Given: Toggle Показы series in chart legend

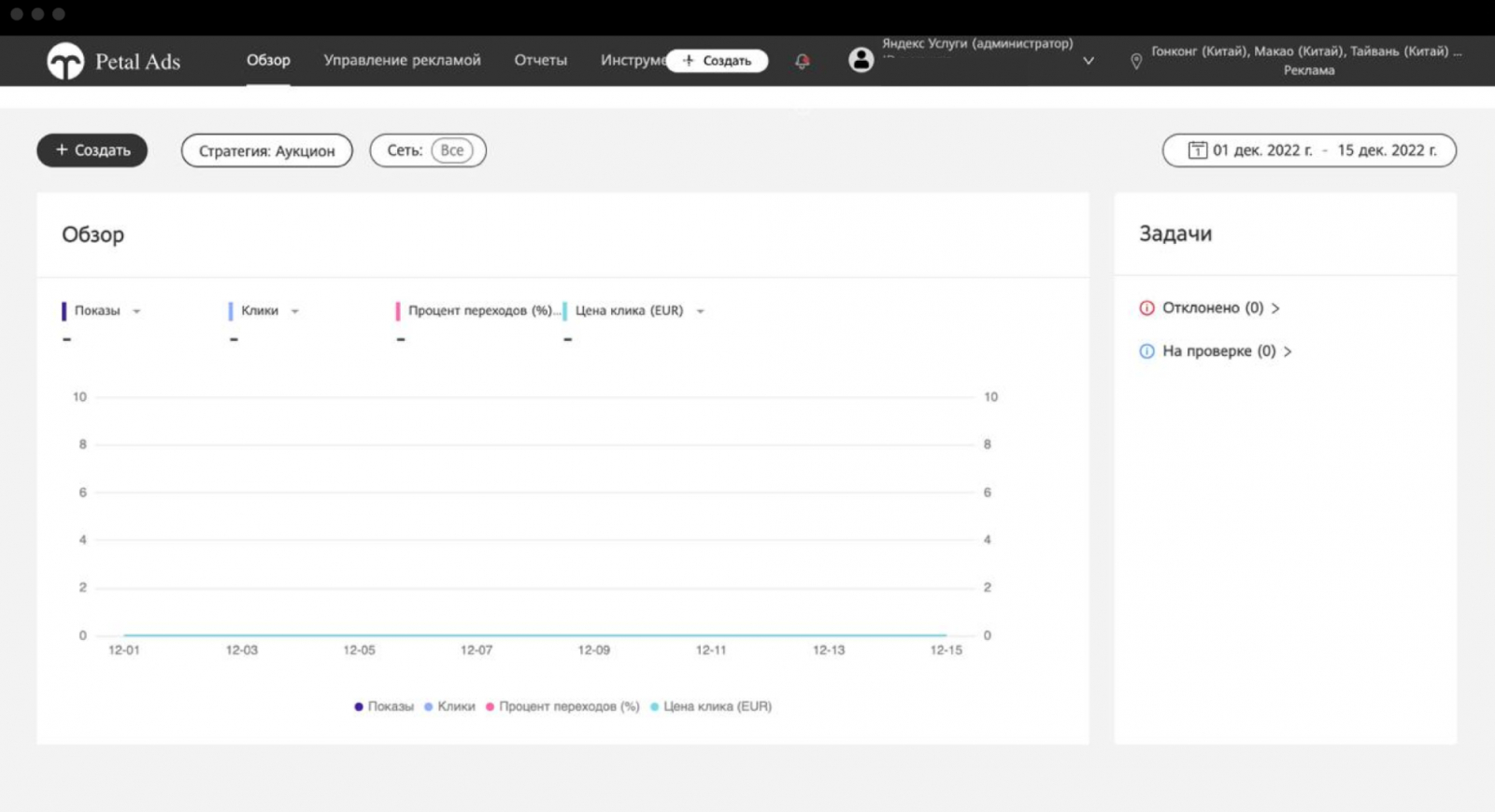Looking at the screenshot, I should [x=384, y=706].
